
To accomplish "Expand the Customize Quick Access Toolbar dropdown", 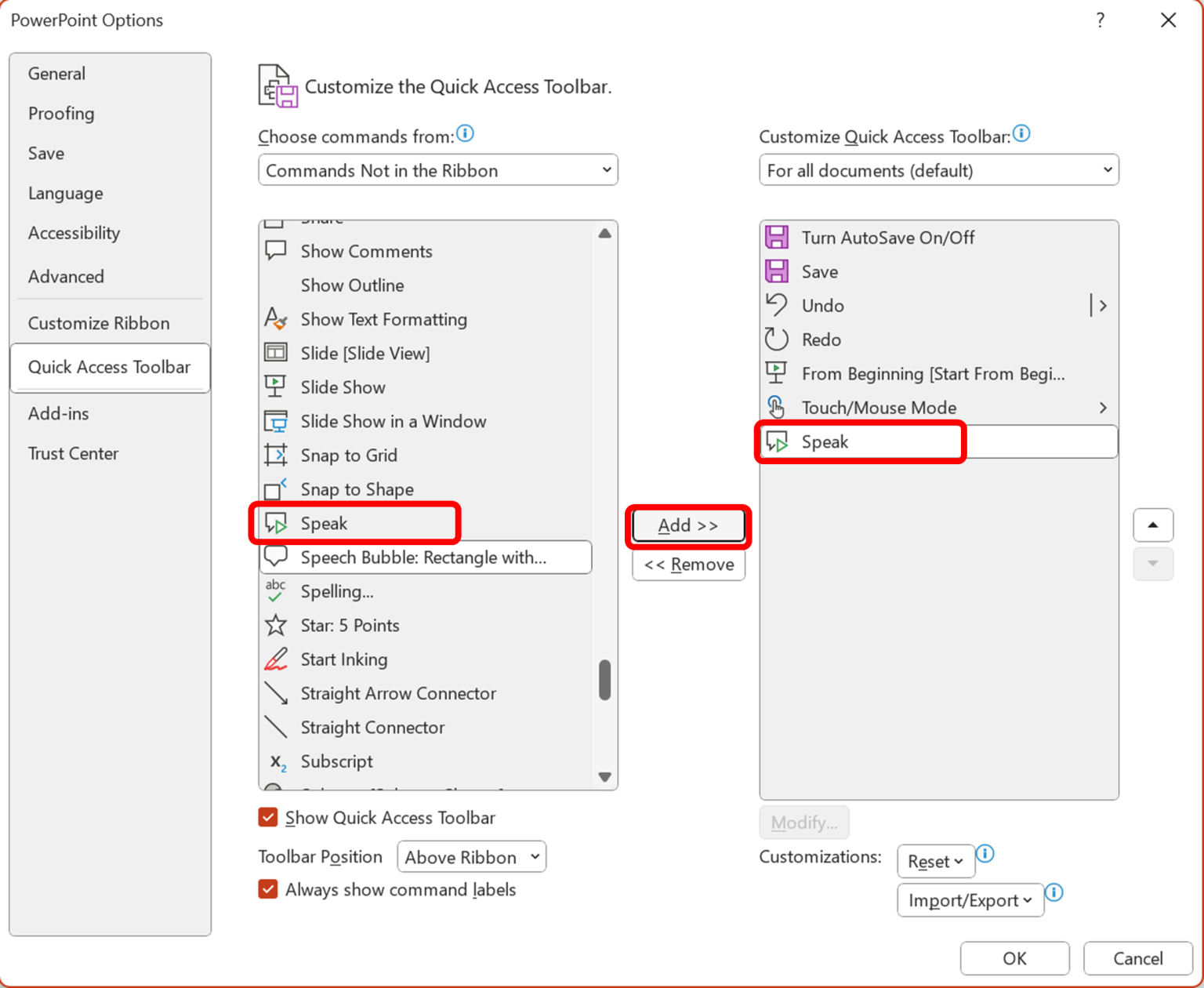I will (x=937, y=170).
